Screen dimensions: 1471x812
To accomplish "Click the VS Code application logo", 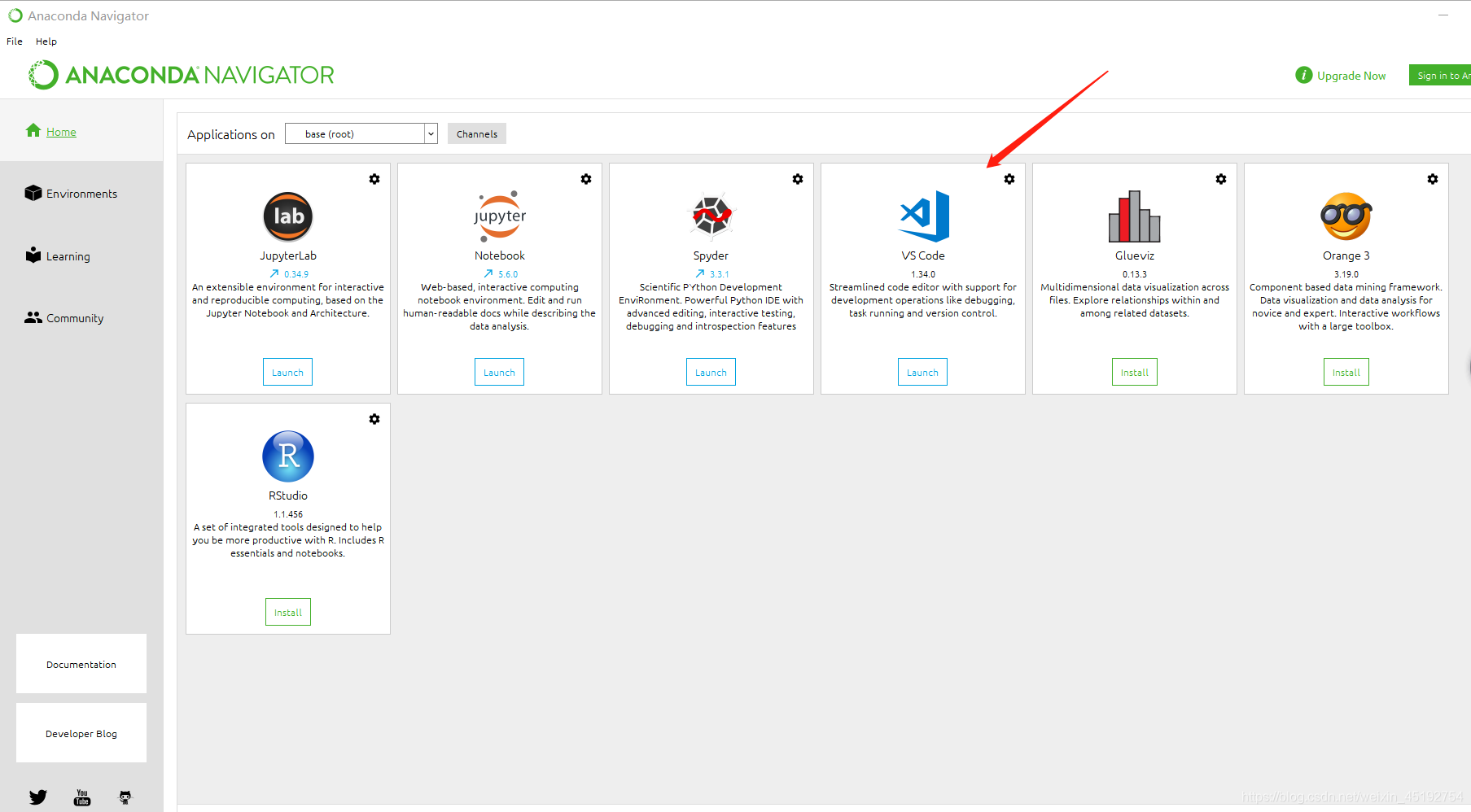I will pos(924,216).
